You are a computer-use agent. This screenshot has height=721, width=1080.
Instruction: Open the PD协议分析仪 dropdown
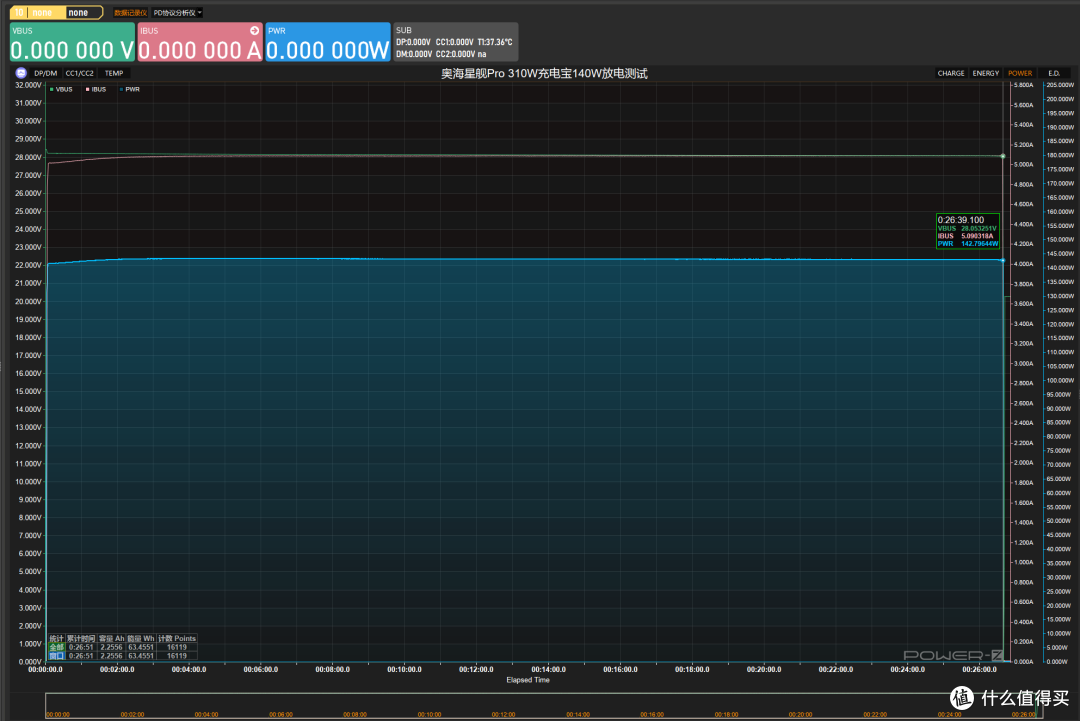(x=177, y=13)
